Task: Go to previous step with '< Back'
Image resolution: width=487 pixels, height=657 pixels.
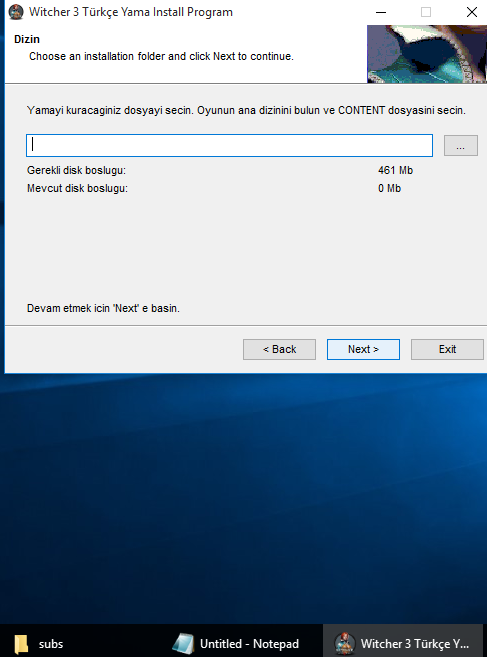Action: click(x=279, y=349)
